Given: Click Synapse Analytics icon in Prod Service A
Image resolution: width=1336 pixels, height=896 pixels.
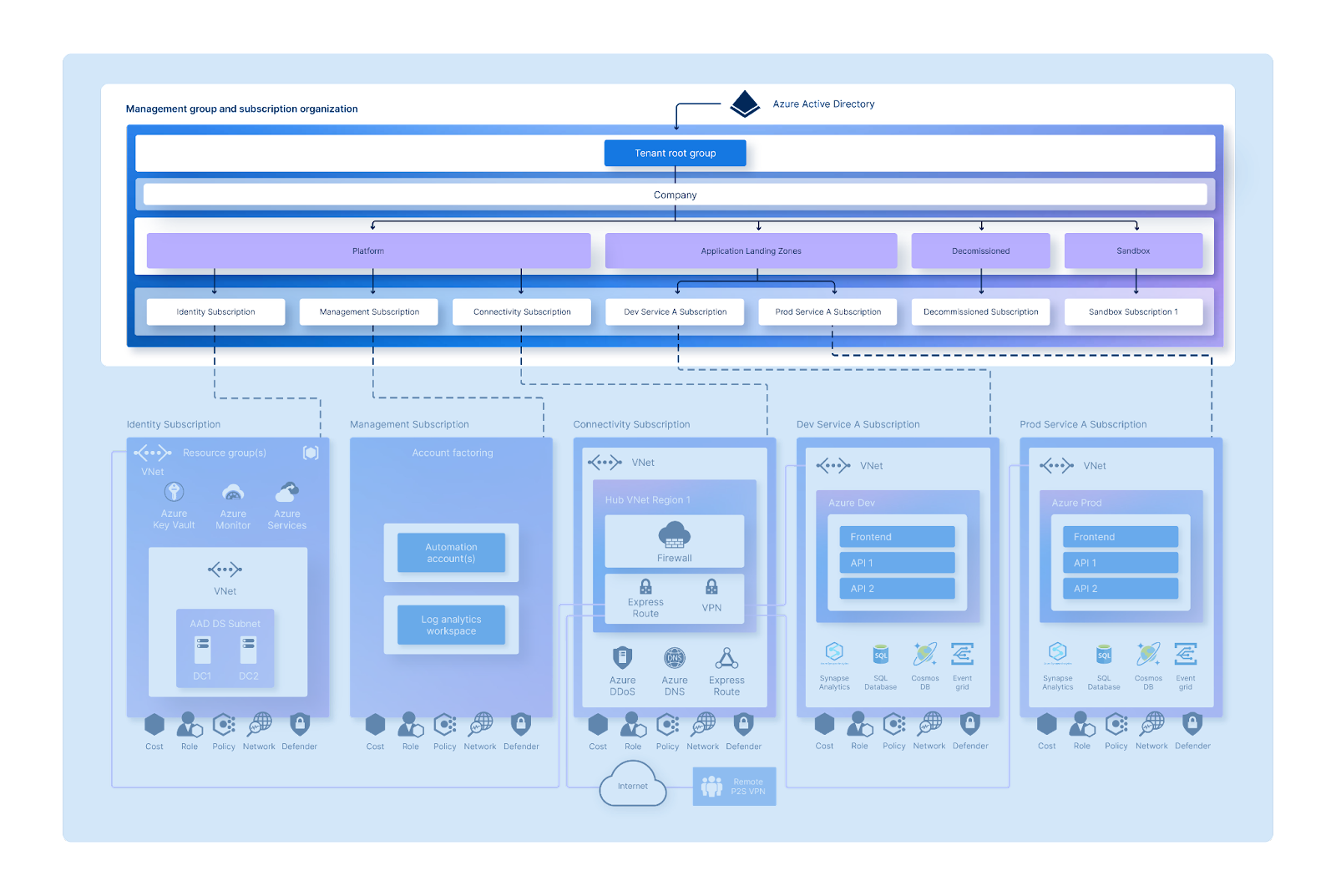Looking at the screenshot, I should pyautogui.click(x=1058, y=652).
